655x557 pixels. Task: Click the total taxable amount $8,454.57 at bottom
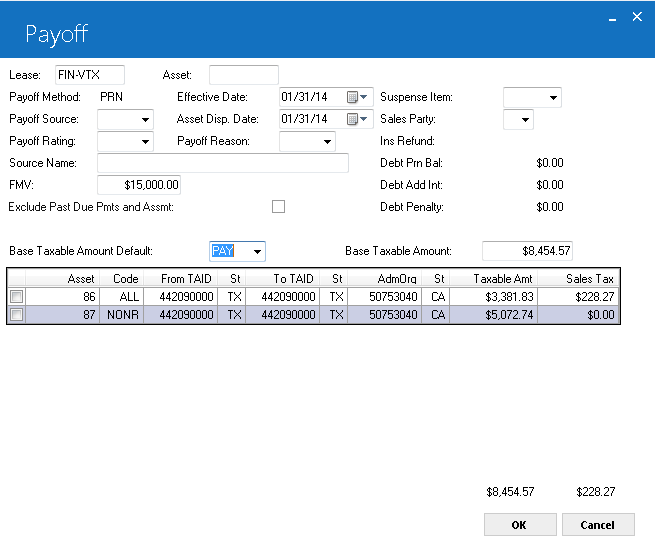tap(510, 492)
